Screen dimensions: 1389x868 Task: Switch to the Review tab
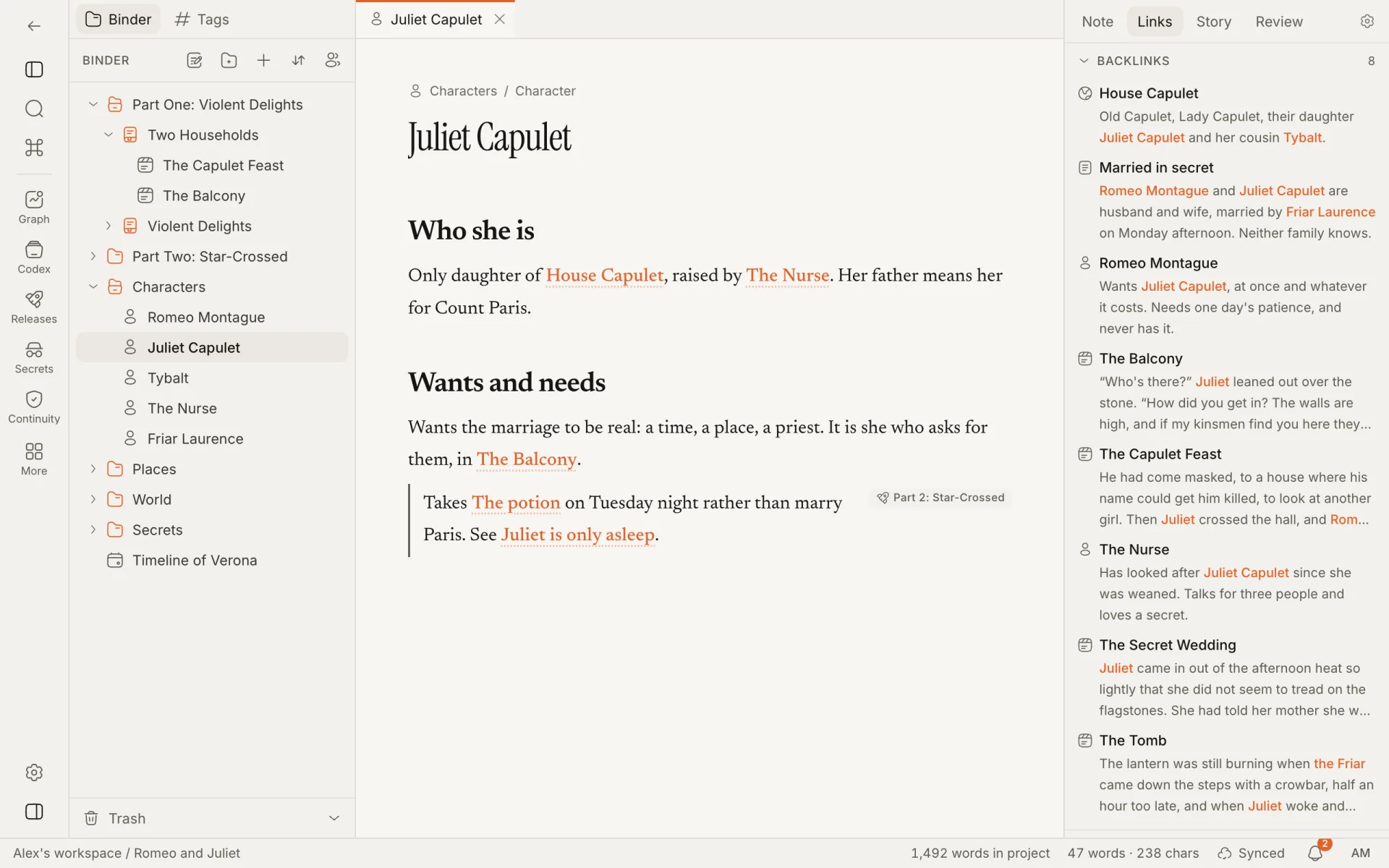[1278, 22]
